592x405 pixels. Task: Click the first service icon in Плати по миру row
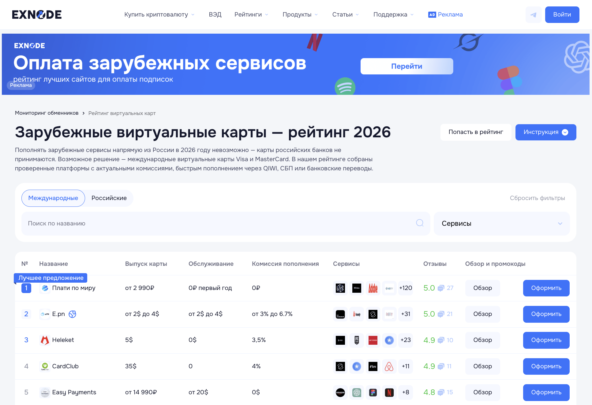tap(340, 288)
